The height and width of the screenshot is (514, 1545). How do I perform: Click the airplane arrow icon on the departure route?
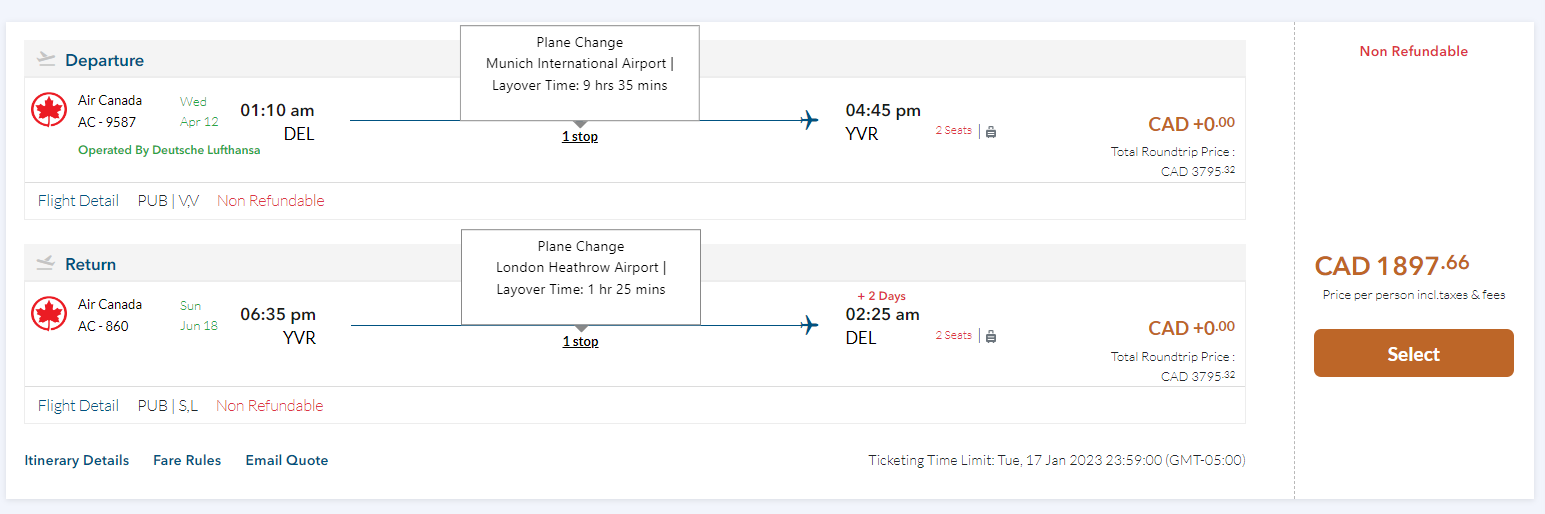pos(809,121)
